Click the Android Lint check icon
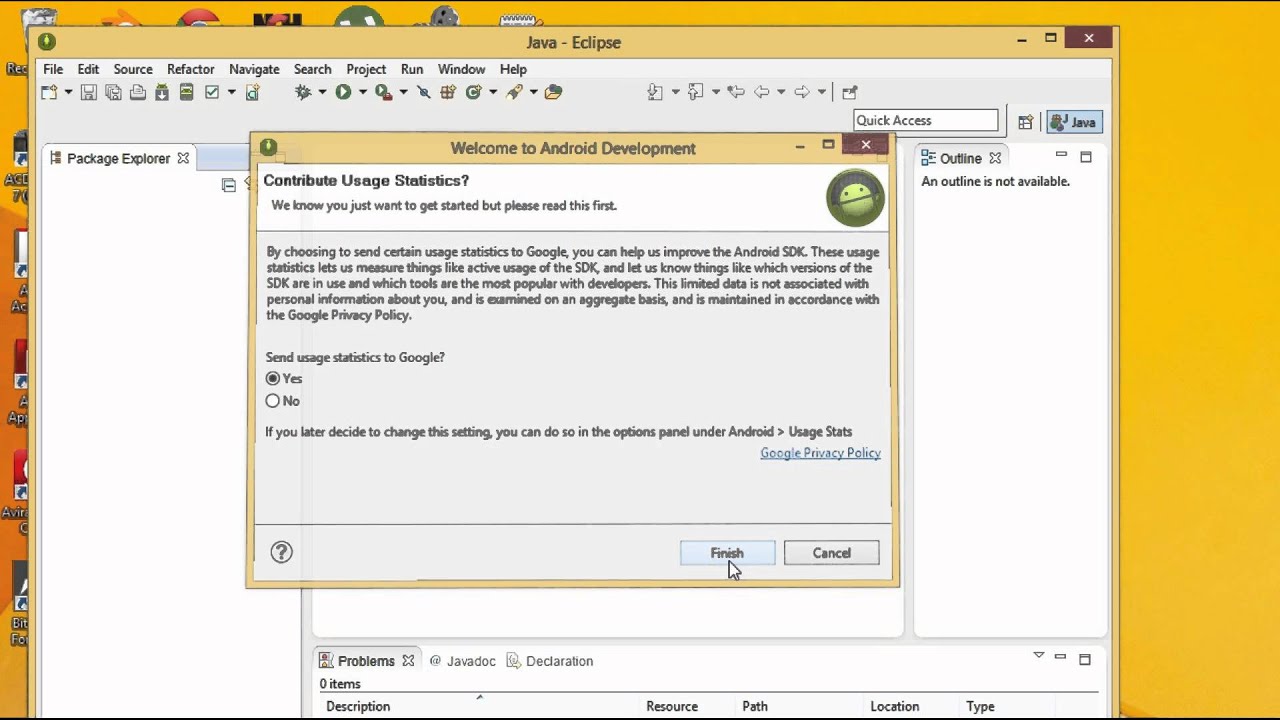Image resolution: width=1280 pixels, height=720 pixels. 212,92
